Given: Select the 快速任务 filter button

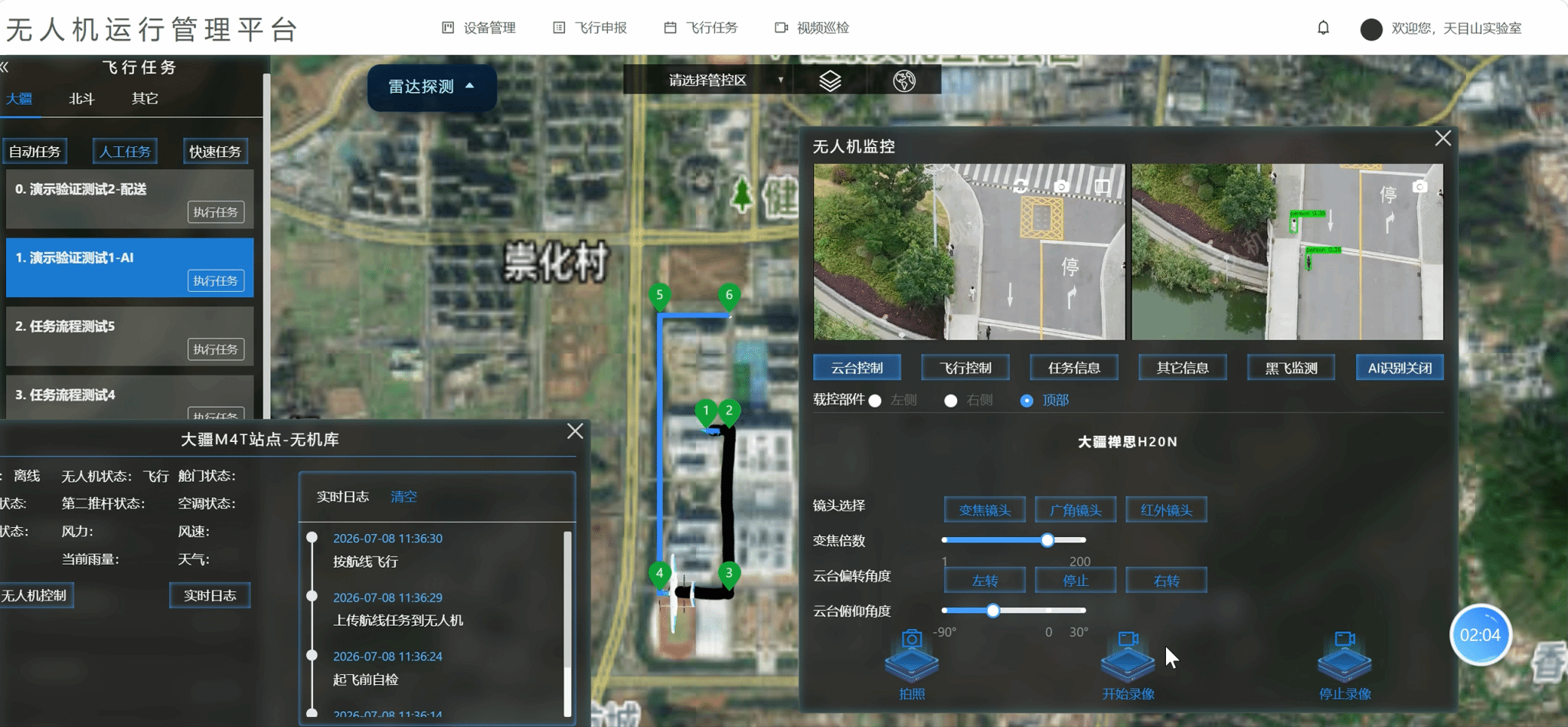Looking at the screenshot, I should tap(215, 152).
